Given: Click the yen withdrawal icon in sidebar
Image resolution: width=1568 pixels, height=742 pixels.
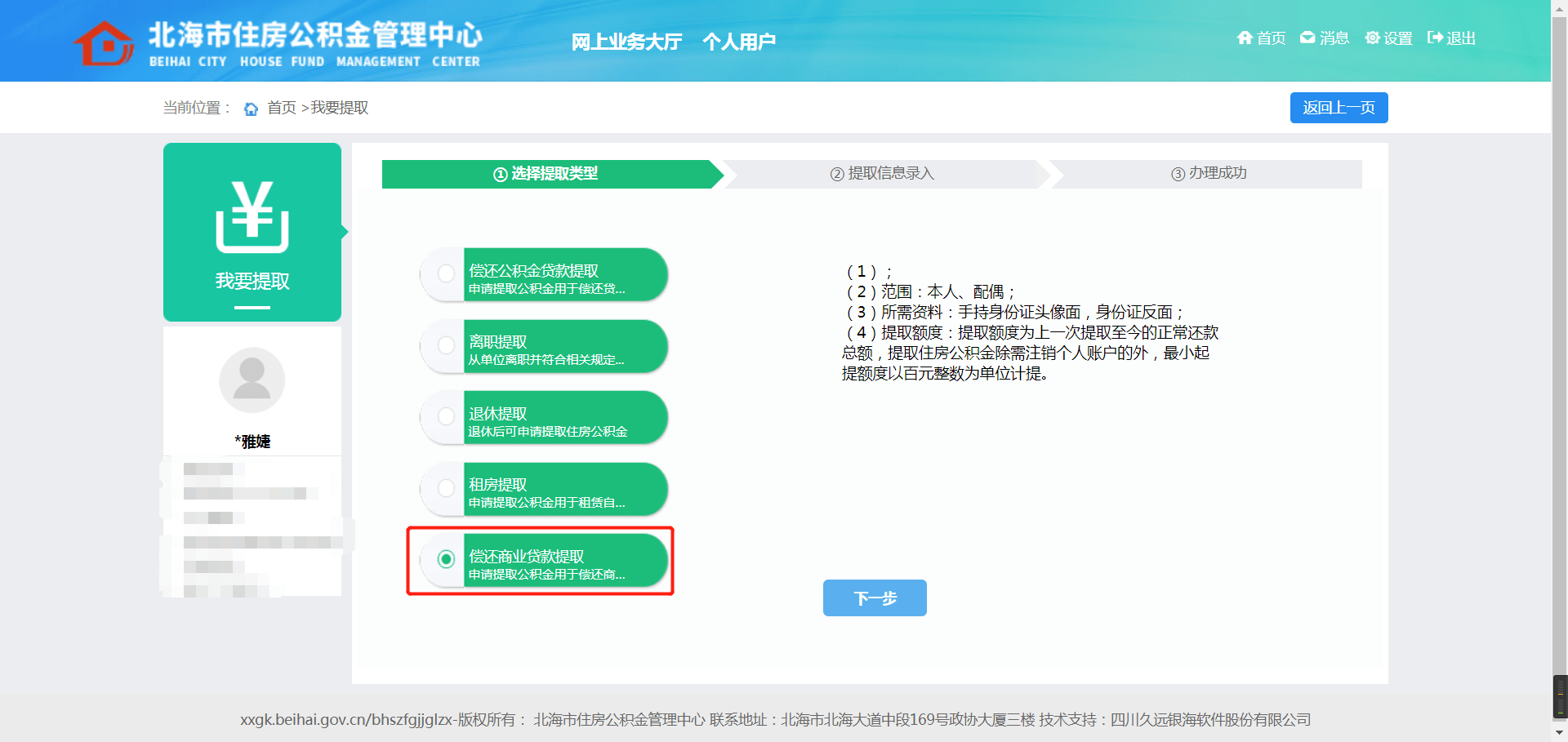Looking at the screenshot, I should (x=252, y=216).
